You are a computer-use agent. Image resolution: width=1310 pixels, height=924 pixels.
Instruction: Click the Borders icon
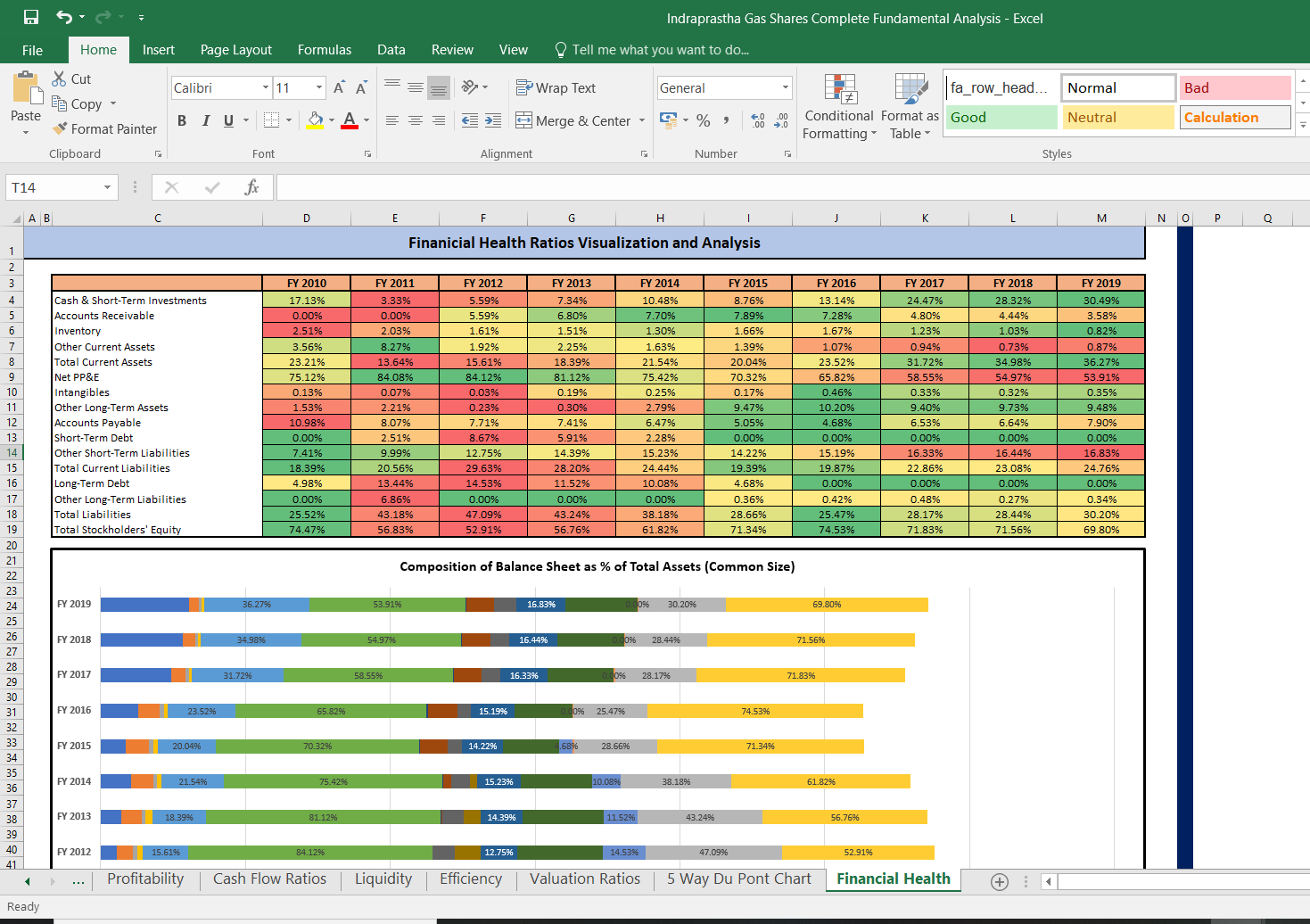pyautogui.click(x=272, y=120)
